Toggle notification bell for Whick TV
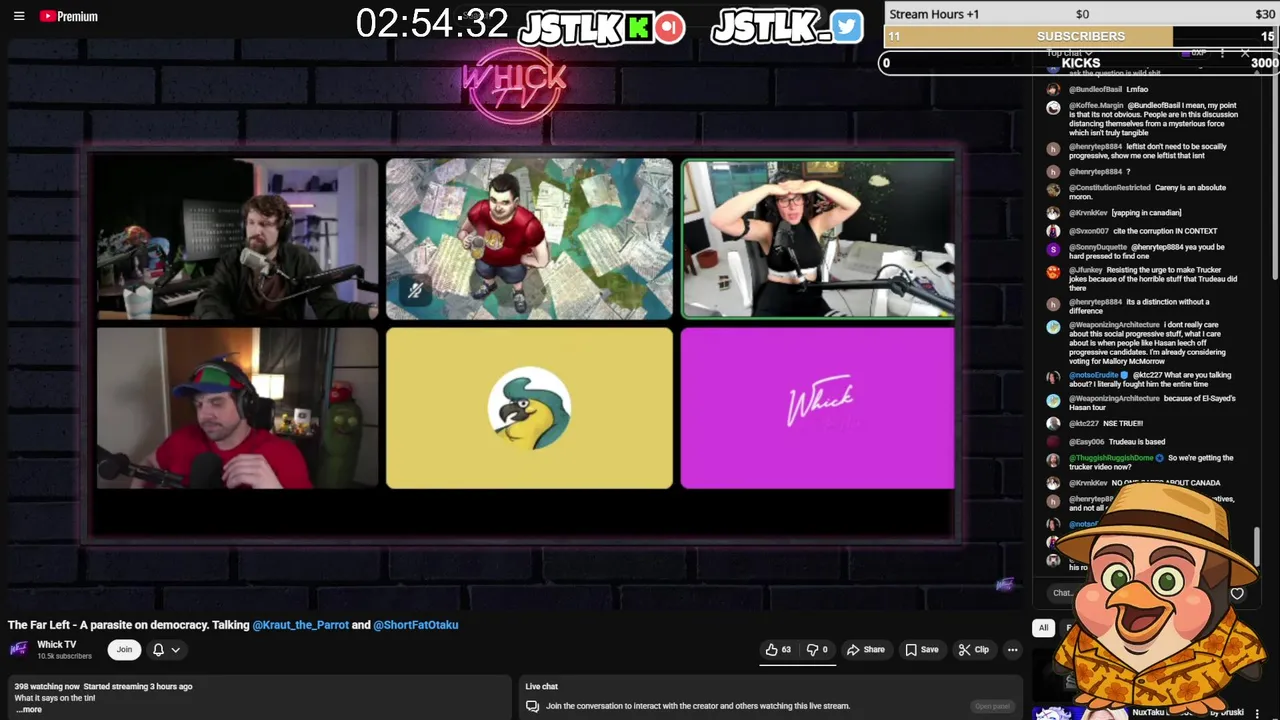1280x720 pixels. click(158, 650)
